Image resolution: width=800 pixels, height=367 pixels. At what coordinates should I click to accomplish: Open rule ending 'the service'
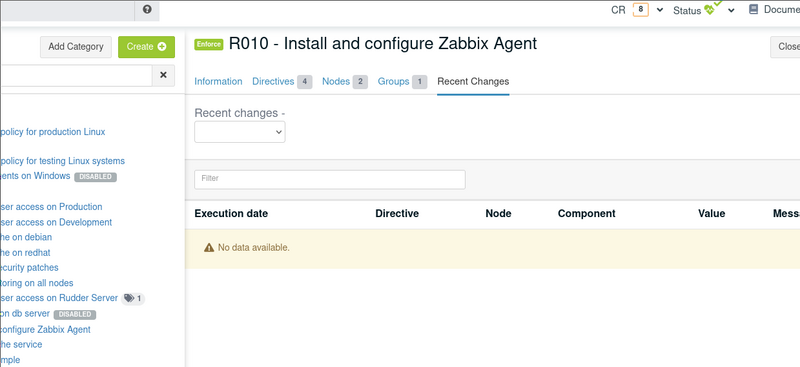pyautogui.click(x=21, y=345)
